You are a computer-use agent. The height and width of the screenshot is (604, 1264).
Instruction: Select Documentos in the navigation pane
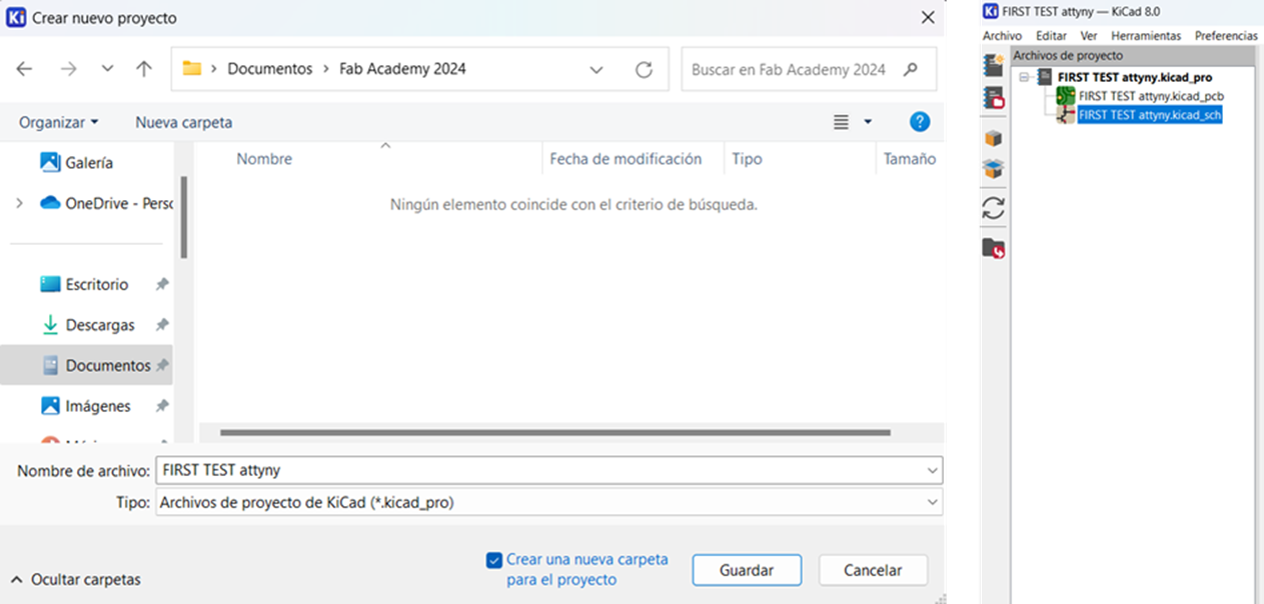pyautogui.click(x=86, y=366)
